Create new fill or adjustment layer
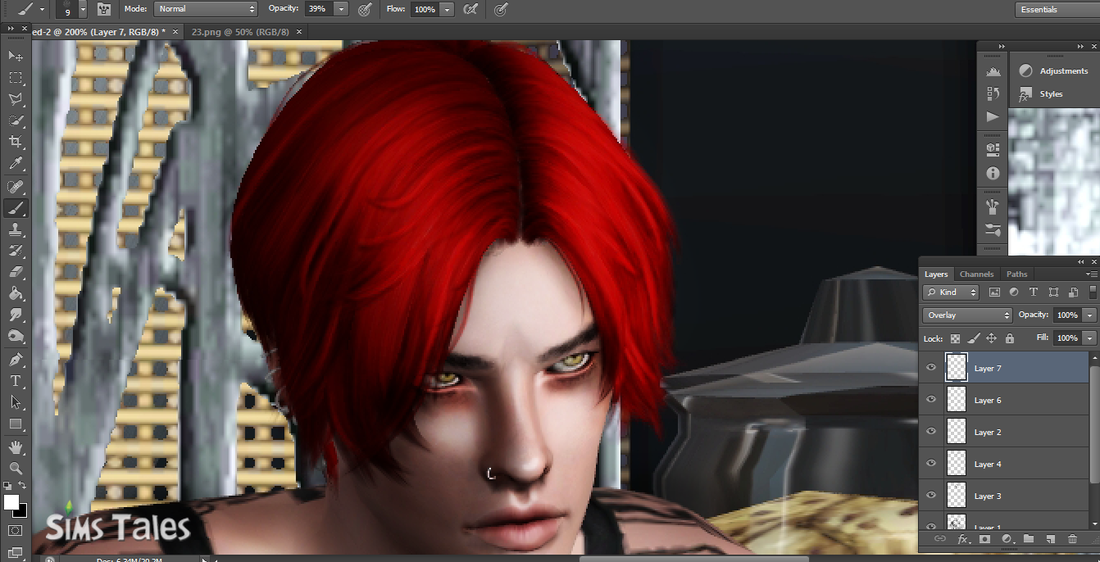 [1007, 539]
